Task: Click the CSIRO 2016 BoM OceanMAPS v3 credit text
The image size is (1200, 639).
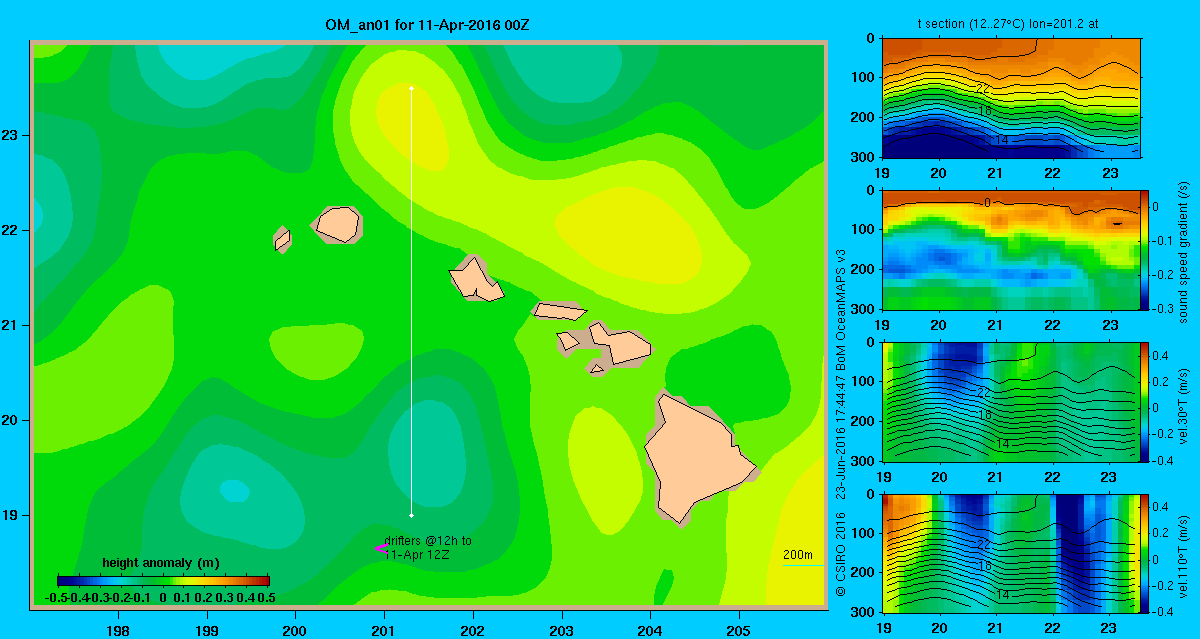Action: click(841, 422)
